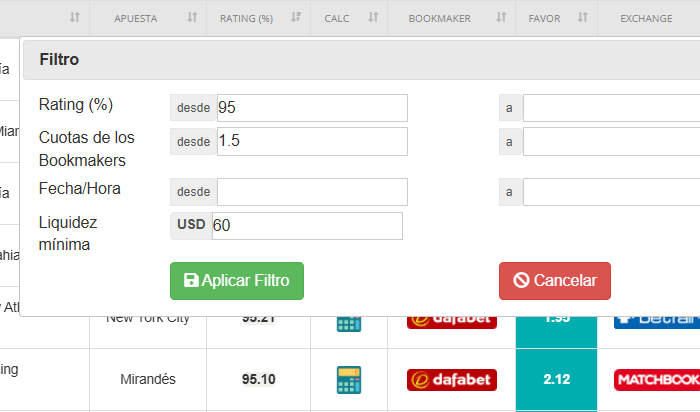The width and height of the screenshot is (700, 412).
Task: Open the calculator in the New York City row
Action: [x=348, y=323]
